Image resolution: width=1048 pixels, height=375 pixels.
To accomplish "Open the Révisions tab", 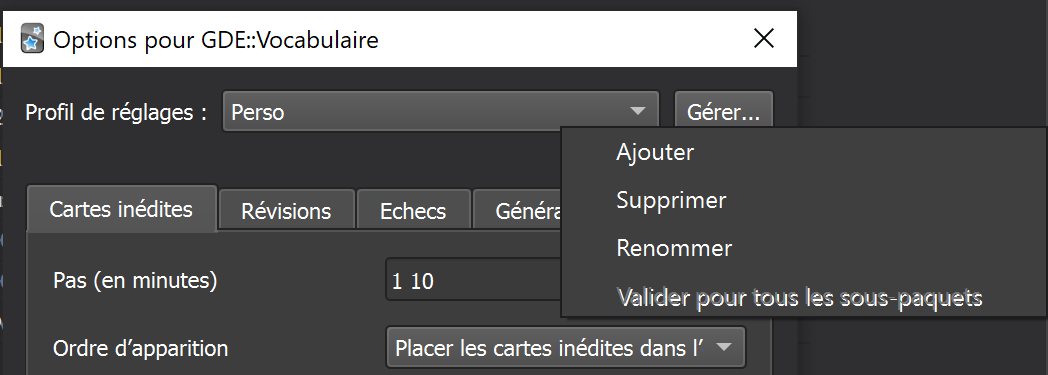I will [x=286, y=211].
